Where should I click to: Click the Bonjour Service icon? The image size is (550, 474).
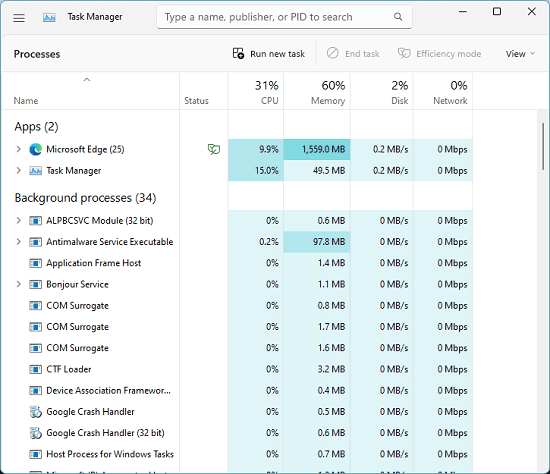click(x=35, y=284)
